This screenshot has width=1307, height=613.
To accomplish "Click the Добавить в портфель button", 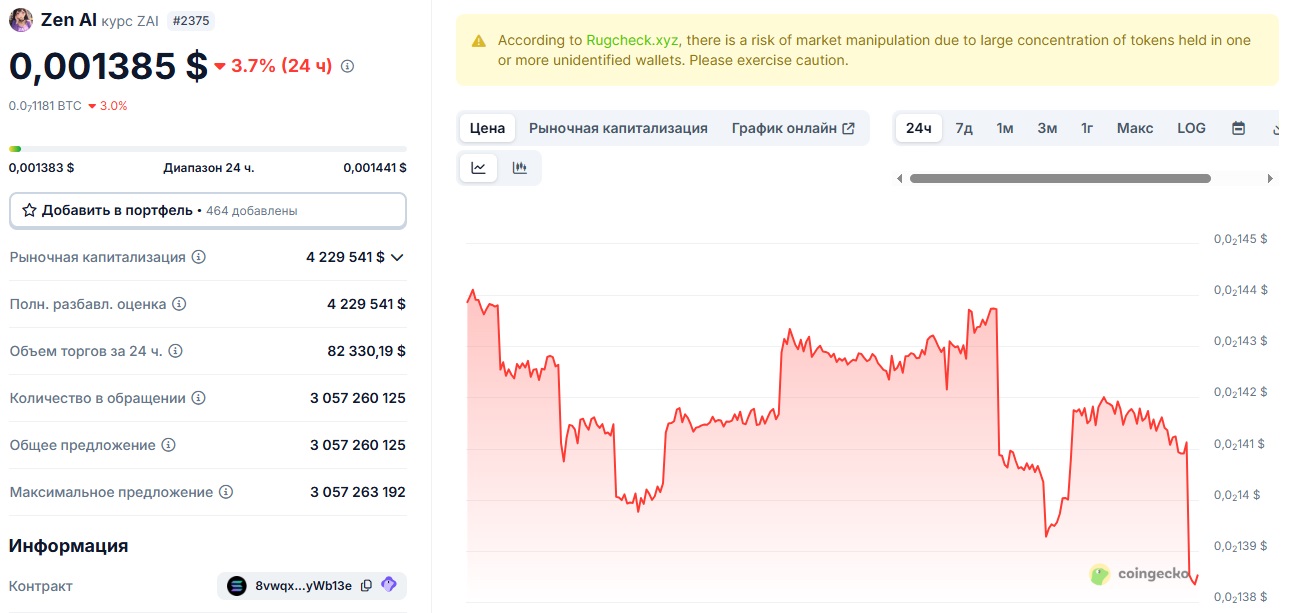I will pos(208,211).
